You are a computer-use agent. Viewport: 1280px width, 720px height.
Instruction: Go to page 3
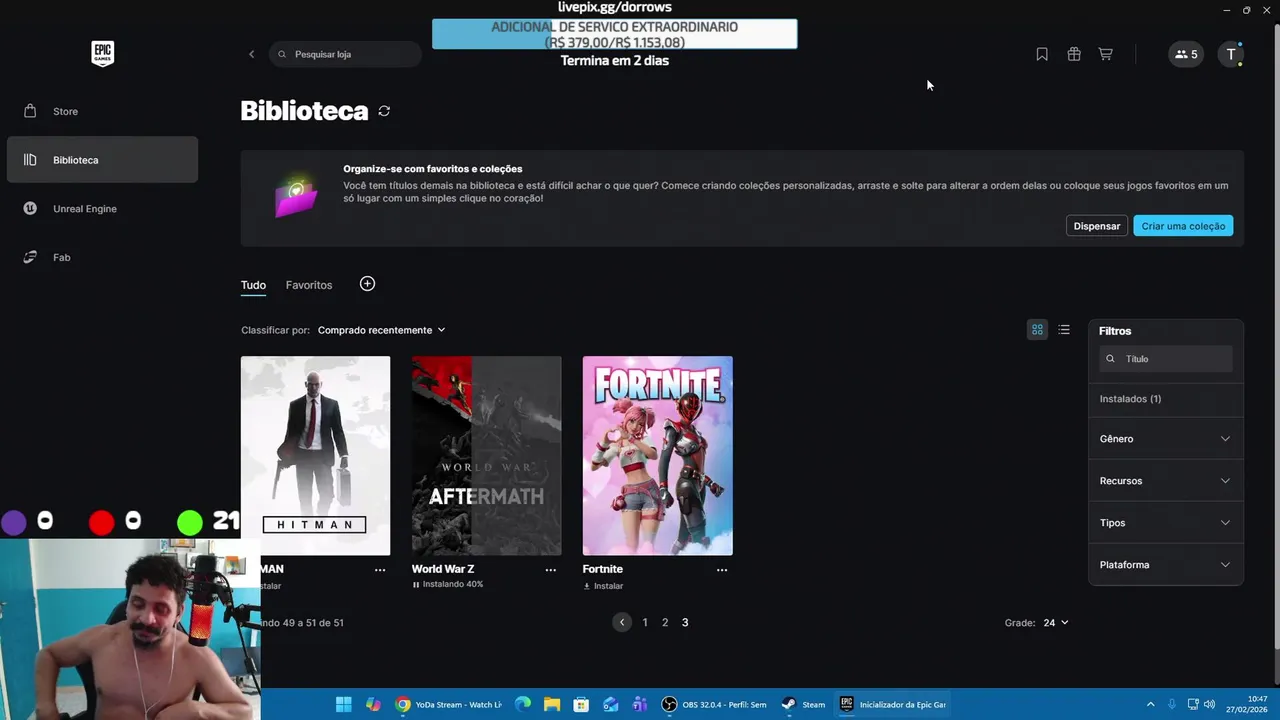pyautogui.click(x=685, y=622)
